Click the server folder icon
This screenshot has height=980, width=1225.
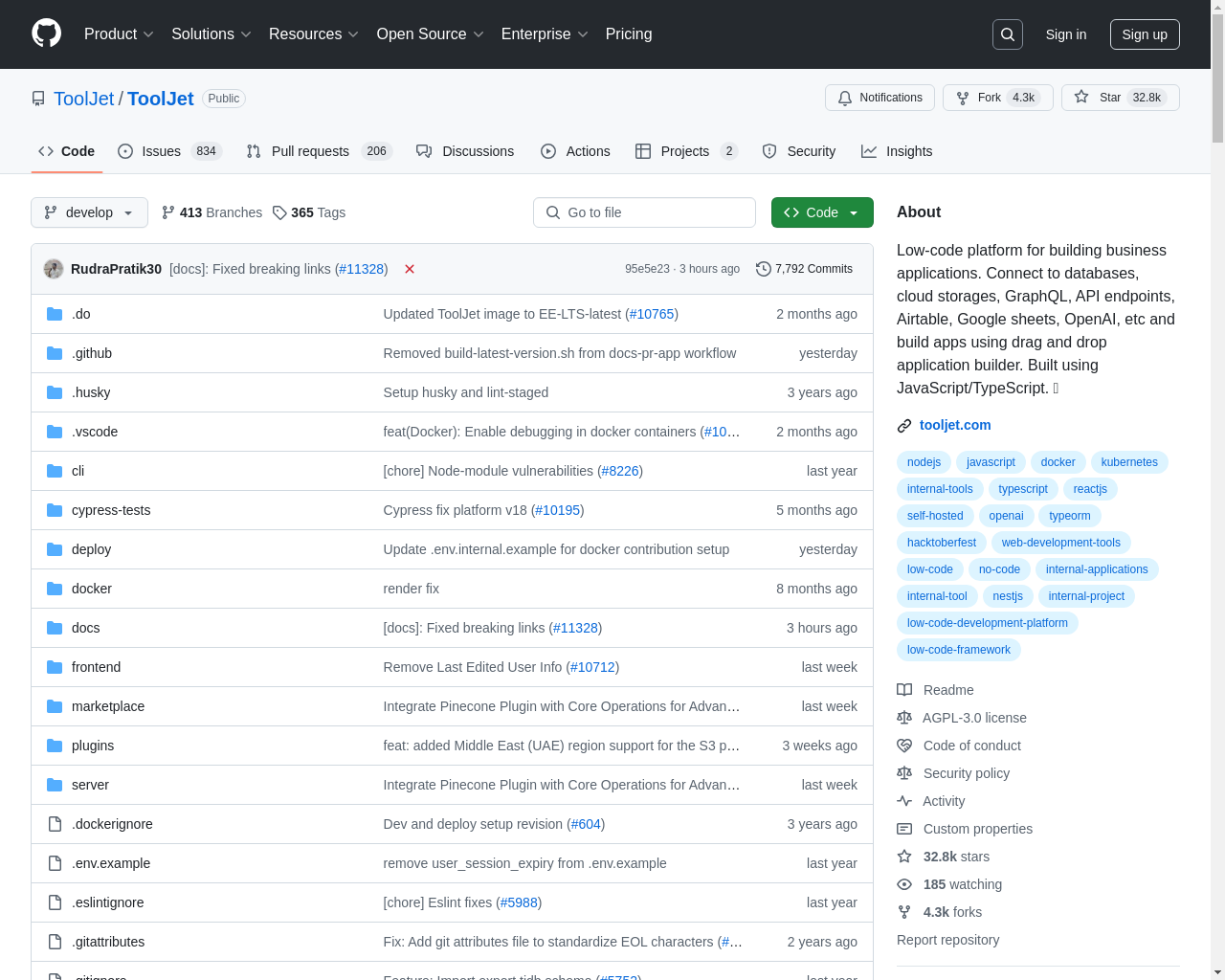55,785
